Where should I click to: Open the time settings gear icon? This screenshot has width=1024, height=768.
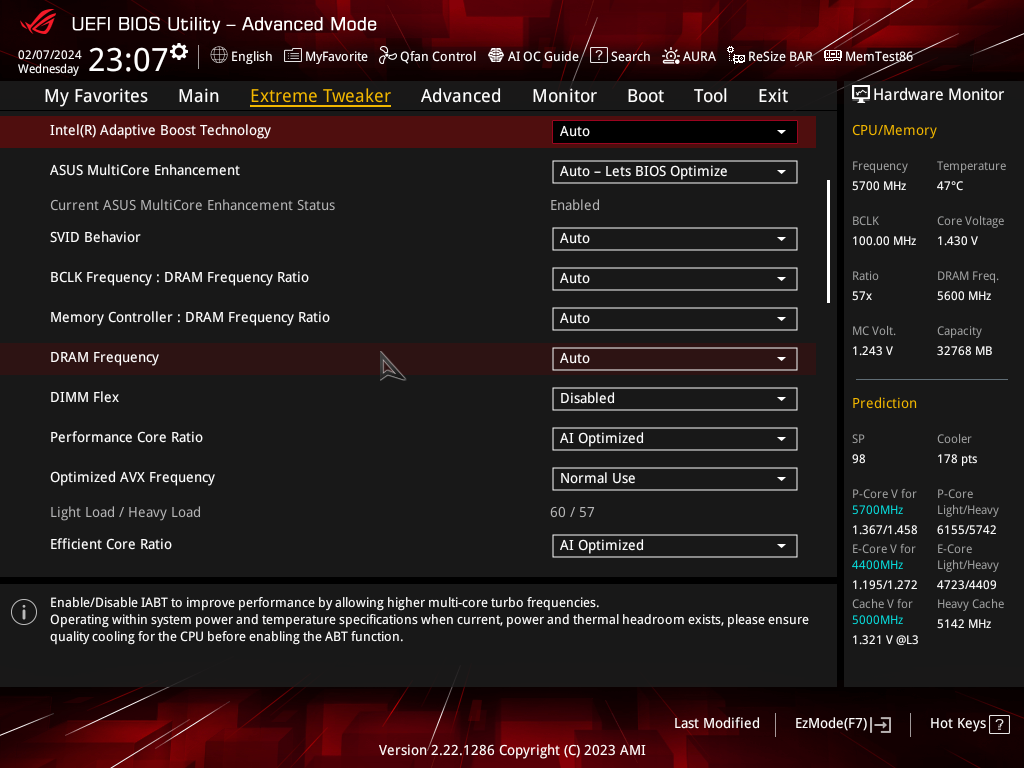[x=179, y=52]
